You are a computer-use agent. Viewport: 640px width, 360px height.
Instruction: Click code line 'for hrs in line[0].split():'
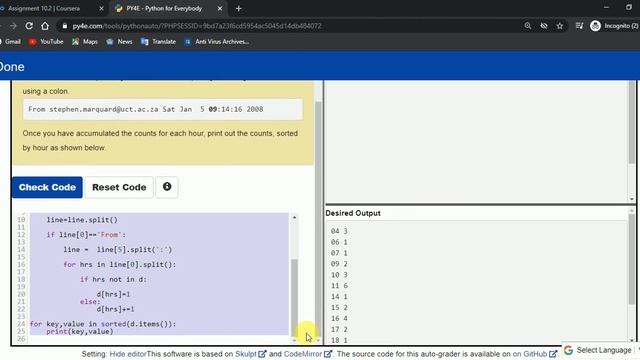tap(120, 264)
